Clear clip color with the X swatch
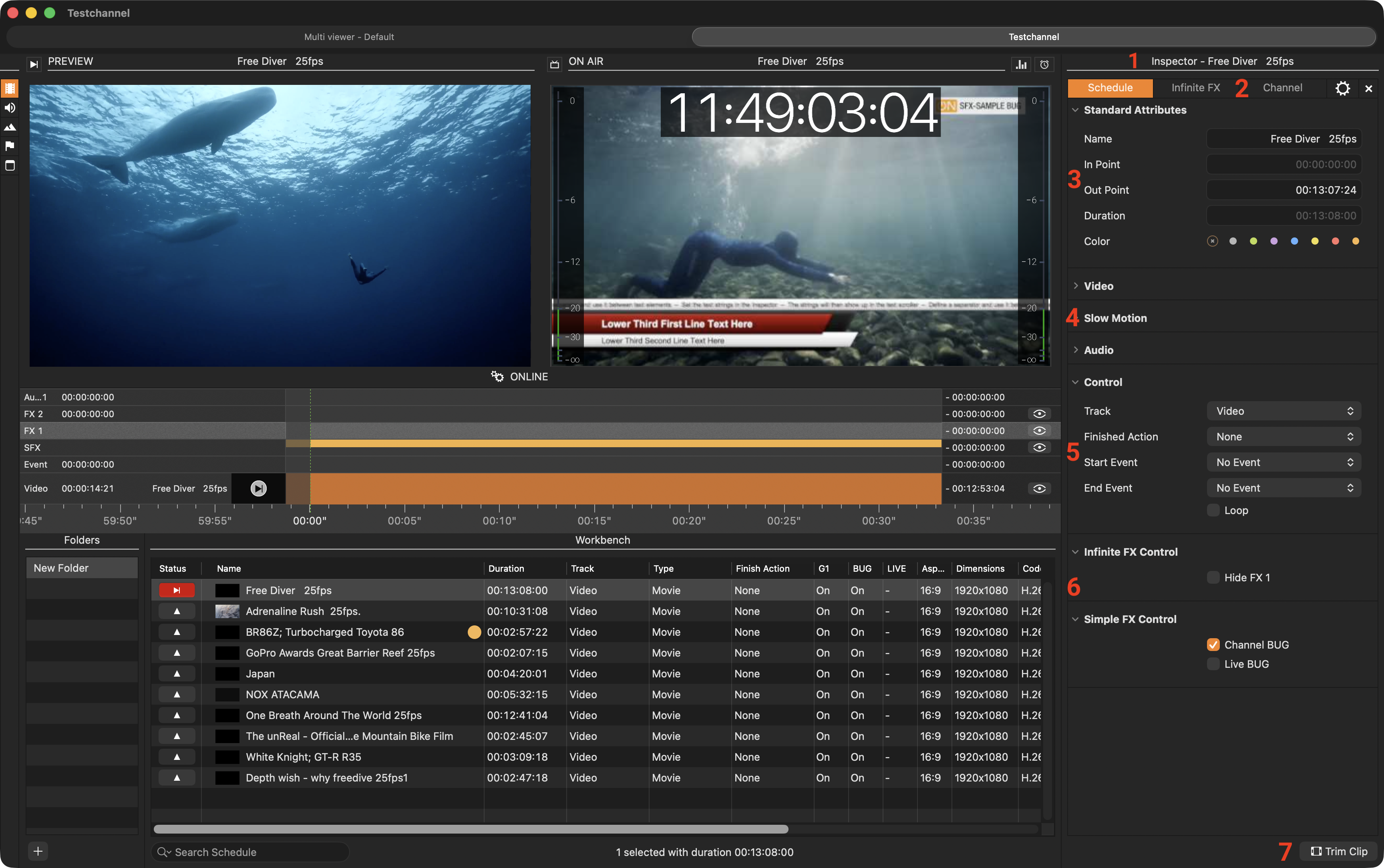The image size is (1384, 868). click(x=1212, y=241)
